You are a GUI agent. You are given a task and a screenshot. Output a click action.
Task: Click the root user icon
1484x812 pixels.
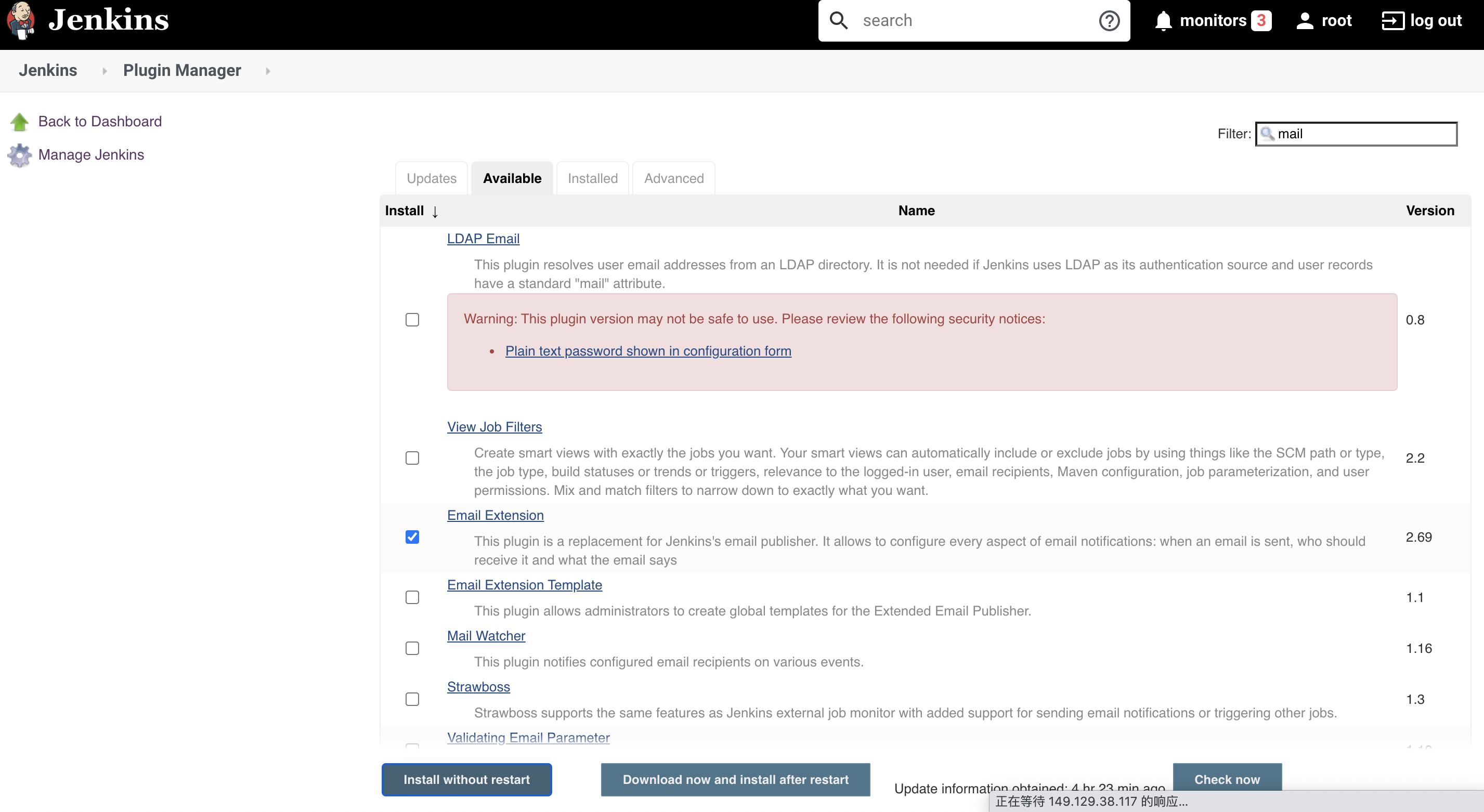point(1304,21)
